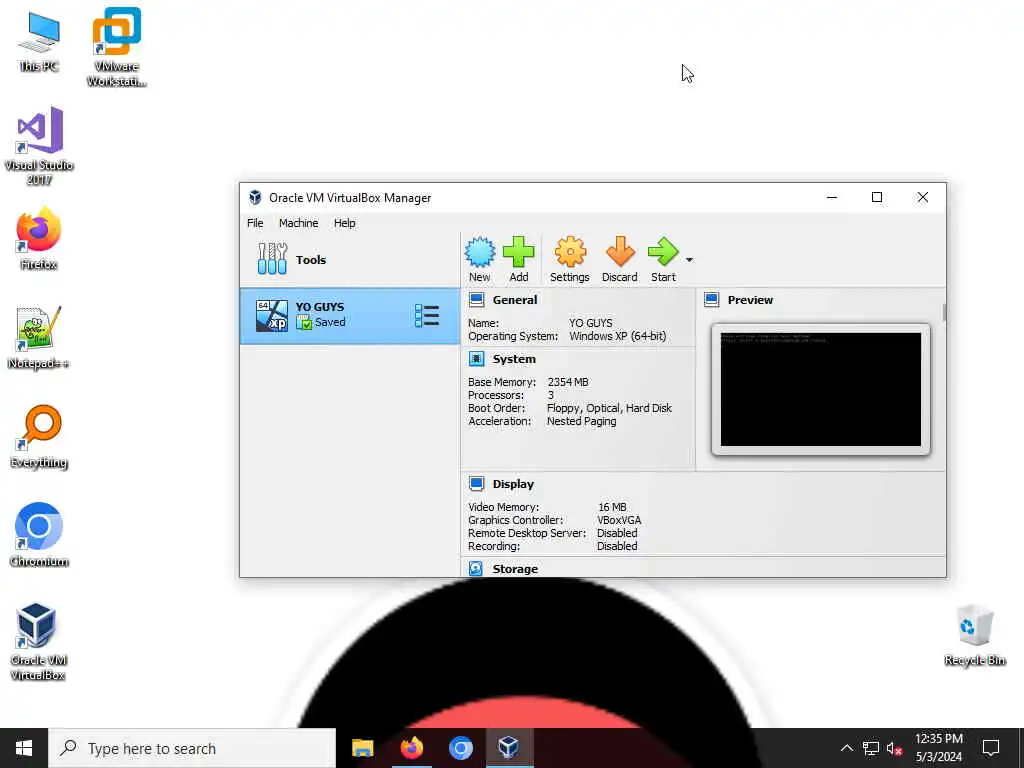This screenshot has width=1024, height=768.
Task: Show hidden tray icons chevron
Action: click(846, 748)
